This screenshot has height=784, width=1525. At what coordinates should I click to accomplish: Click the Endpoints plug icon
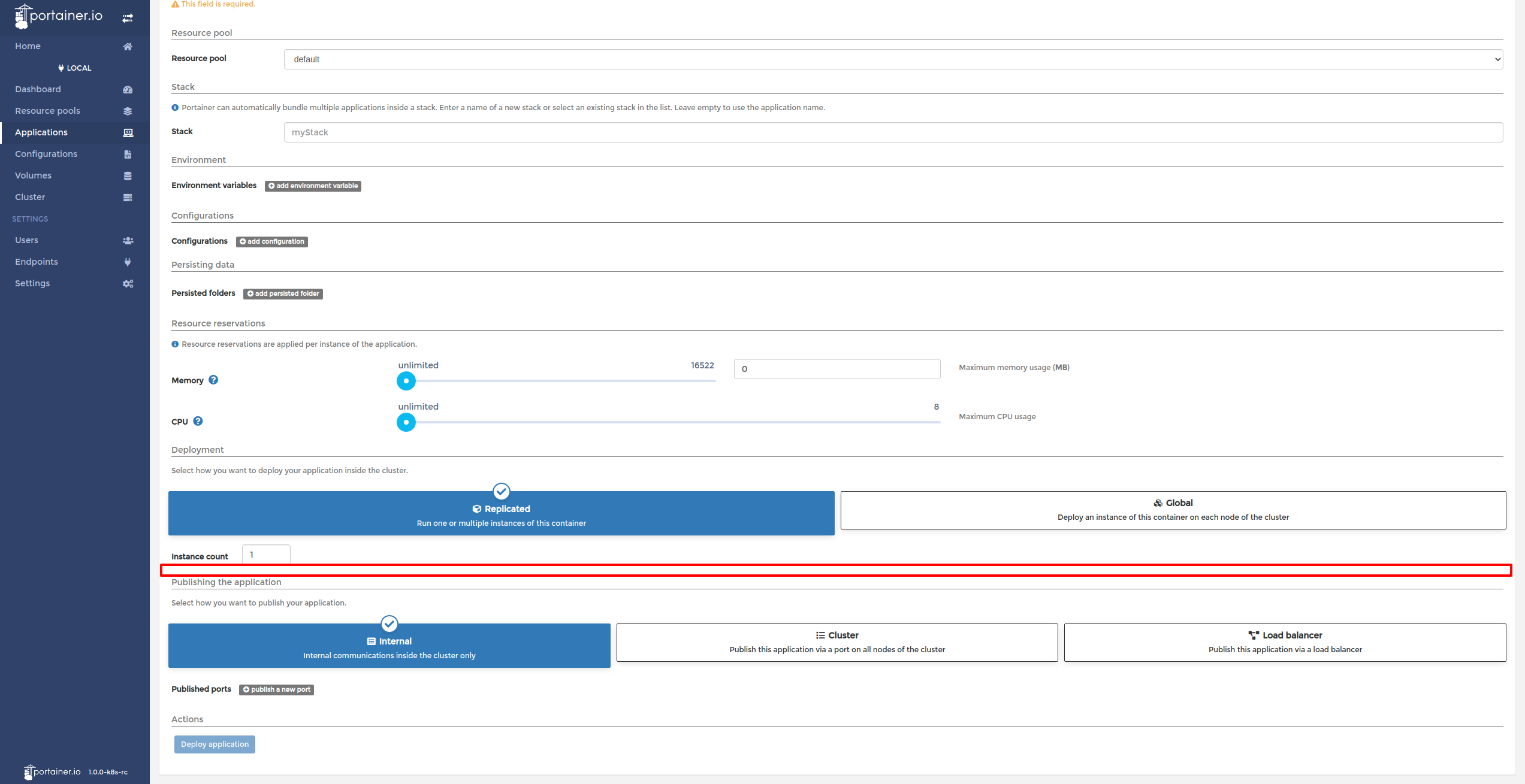pos(128,262)
